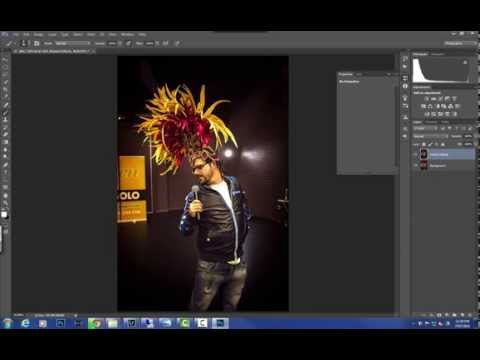Screen dimensions: 480x360
Task: Open Internet Explorer from taskbar
Action: [25, 323]
